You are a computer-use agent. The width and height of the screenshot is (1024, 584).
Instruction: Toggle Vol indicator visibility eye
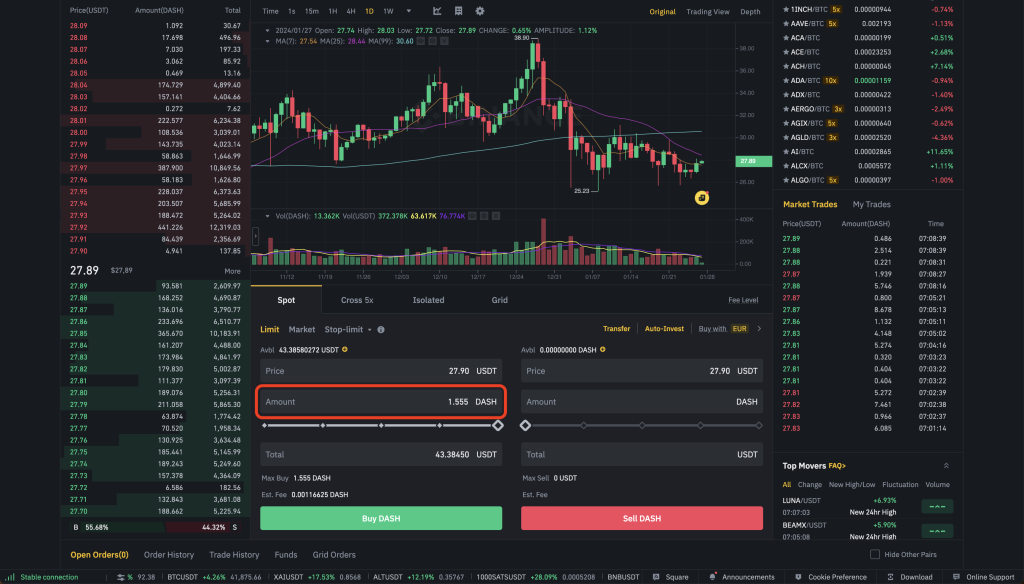coord(472,216)
